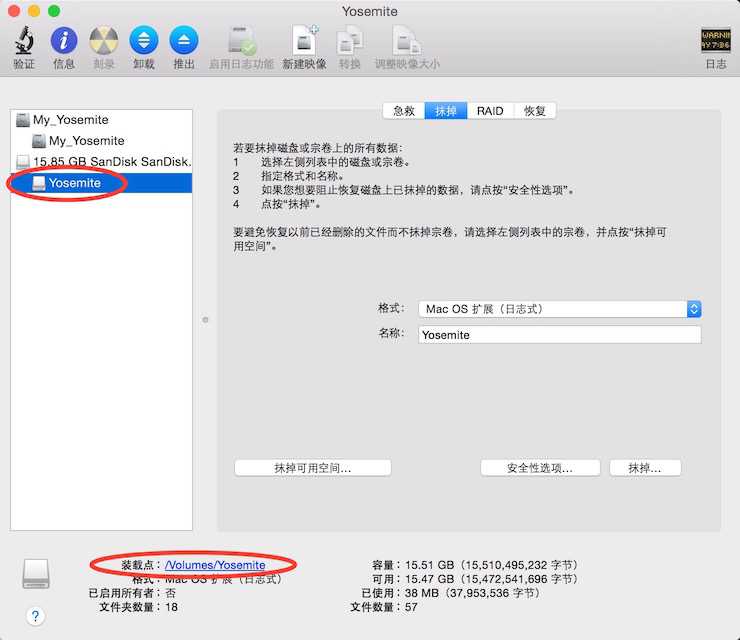Click the Eject (推出) toolbar icon
This screenshot has height=640, width=740.
coord(184,40)
